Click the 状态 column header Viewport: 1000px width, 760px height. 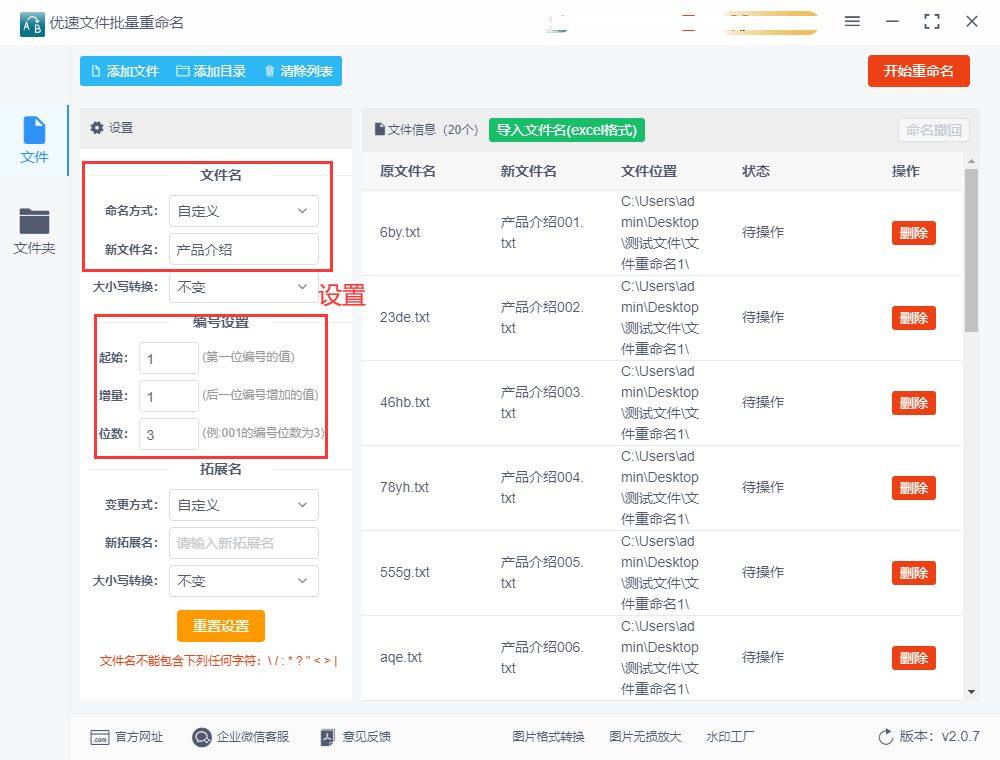(x=756, y=171)
